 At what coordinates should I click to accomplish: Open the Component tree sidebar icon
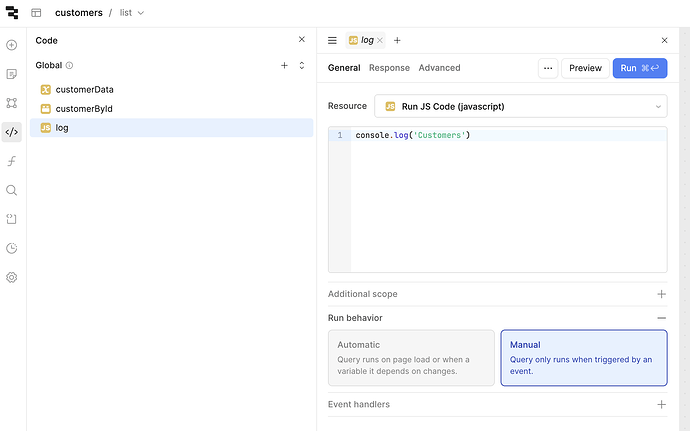point(12,103)
